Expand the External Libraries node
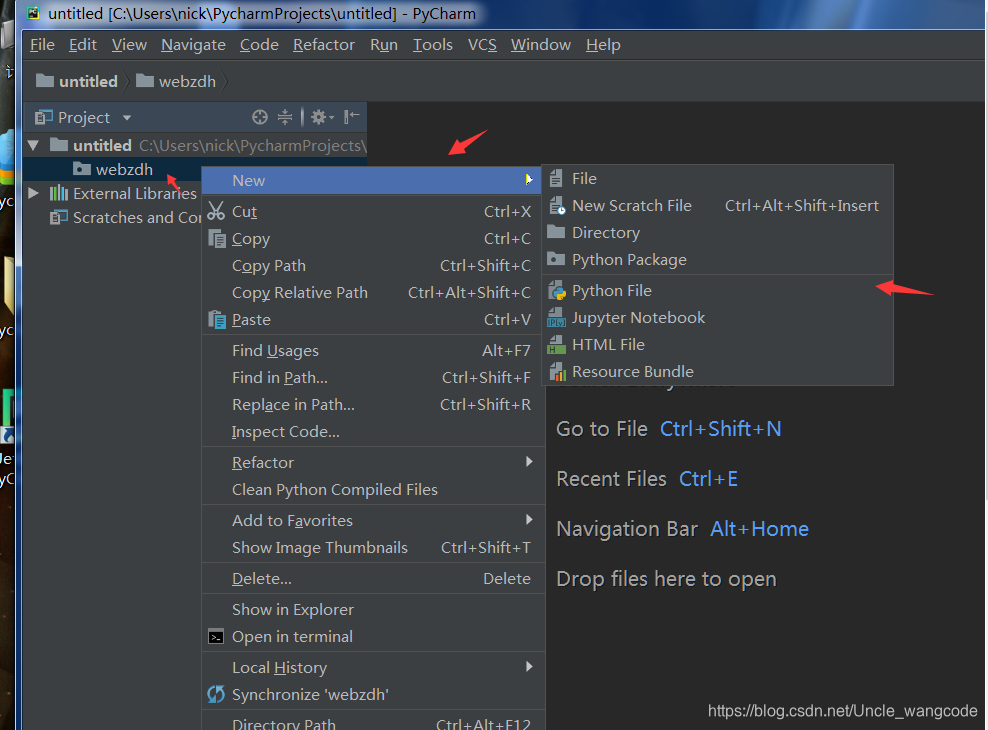 coord(33,193)
